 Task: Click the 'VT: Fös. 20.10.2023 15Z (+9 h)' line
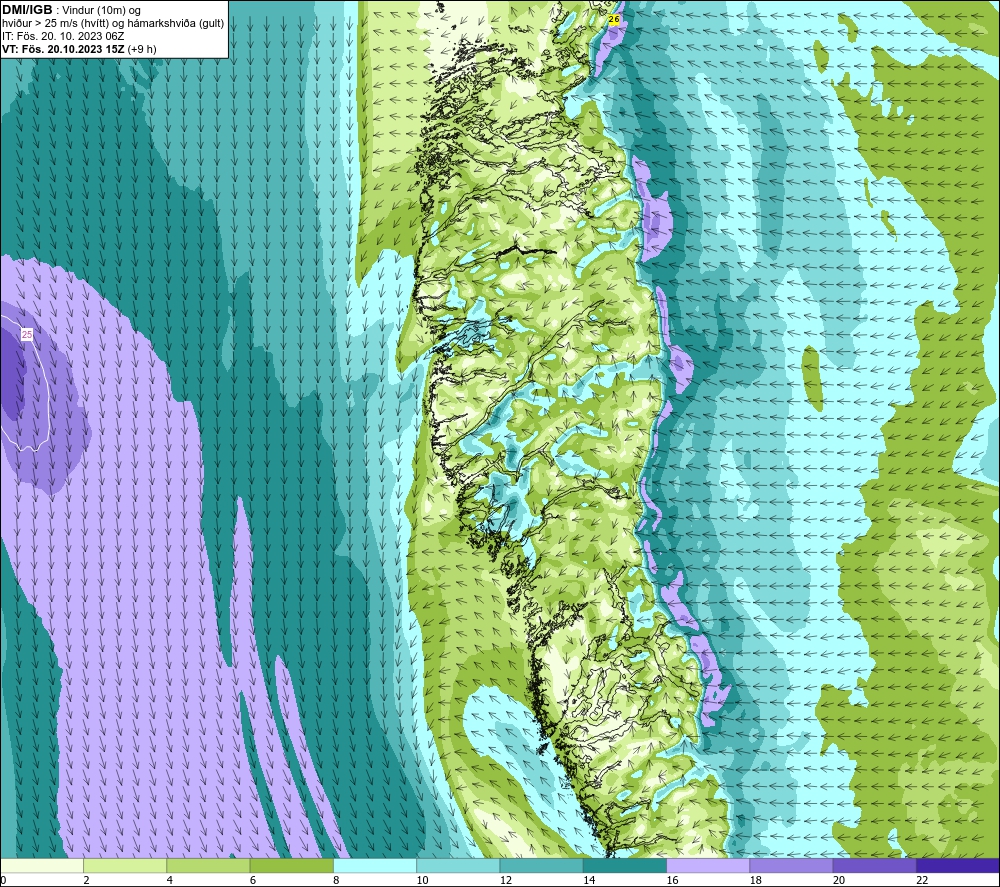click(79, 49)
